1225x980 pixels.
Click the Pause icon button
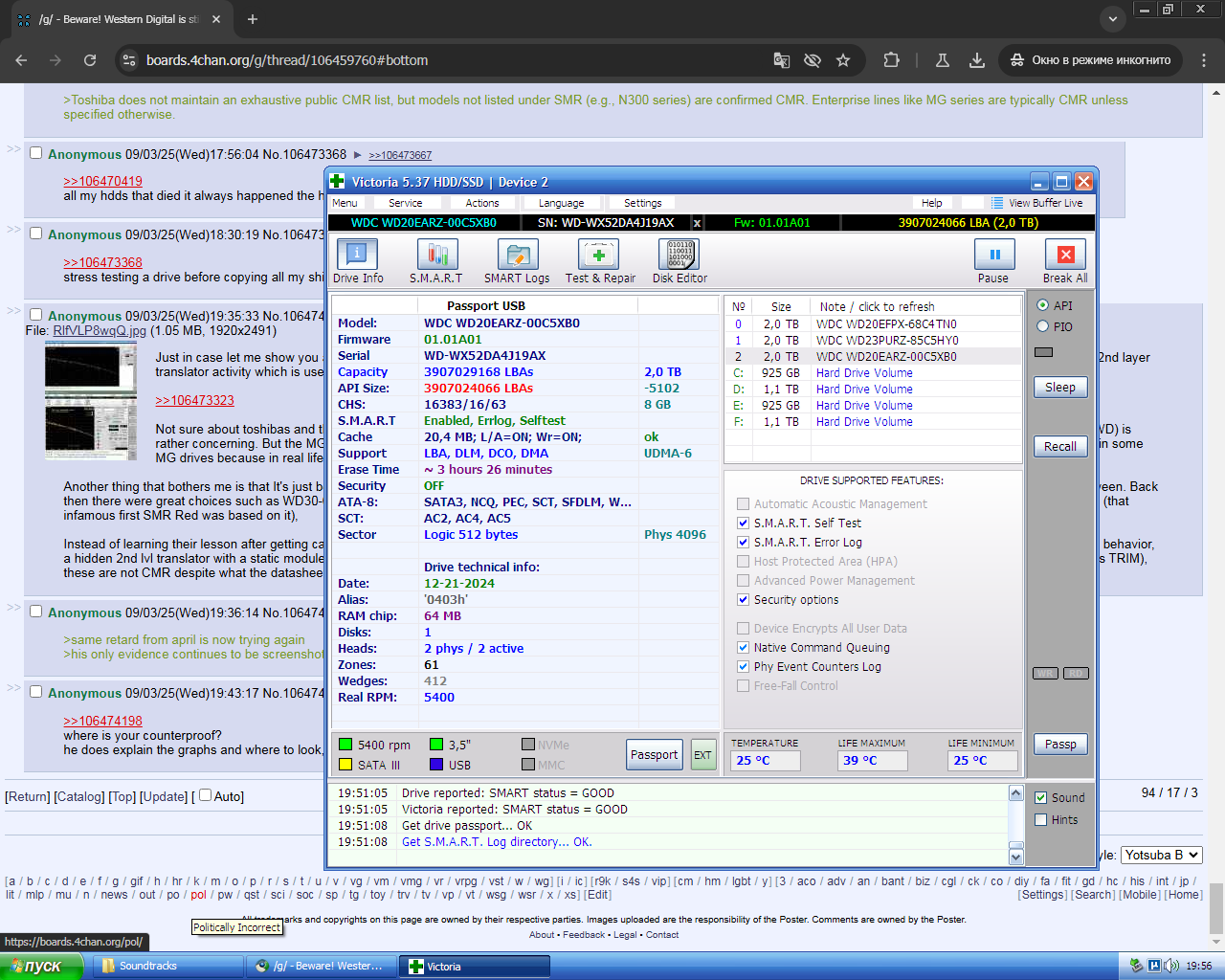pyautogui.click(x=993, y=255)
